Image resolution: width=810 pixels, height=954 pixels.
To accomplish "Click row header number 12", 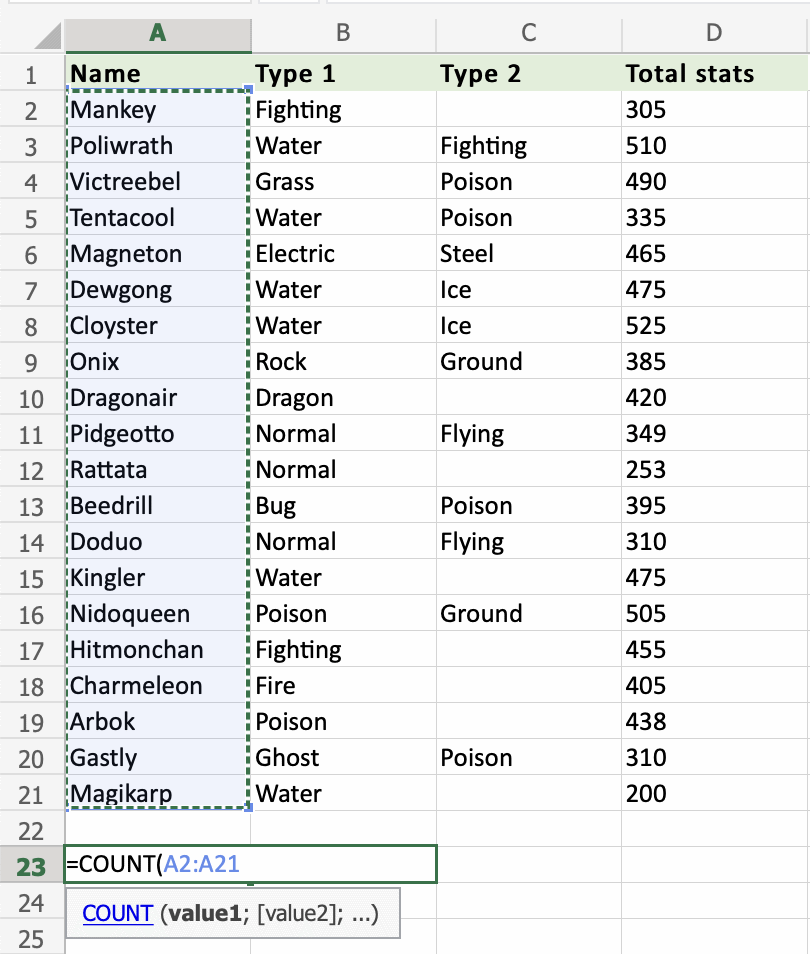I will point(31,470).
